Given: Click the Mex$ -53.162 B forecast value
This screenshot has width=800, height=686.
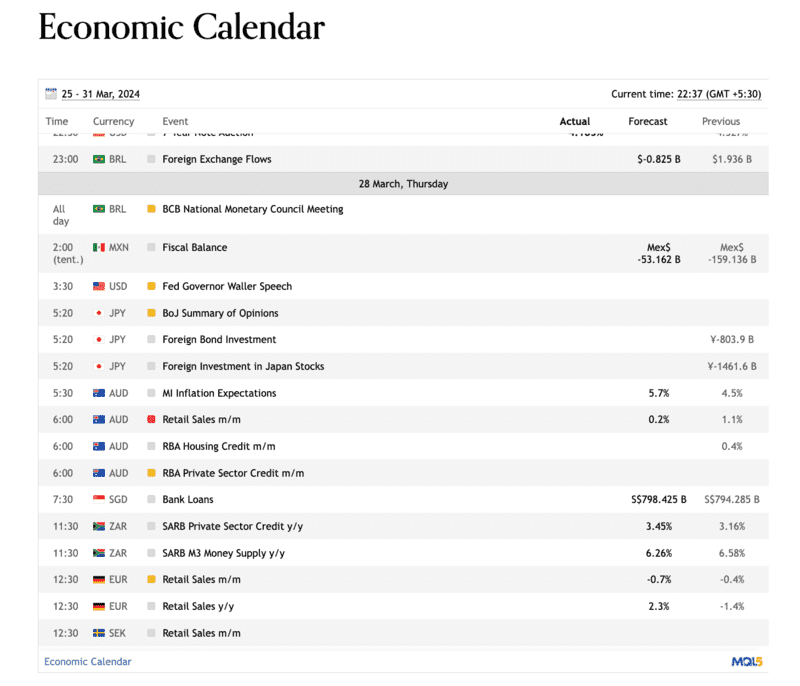Looking at the screenshot, I should coord(659,253).
